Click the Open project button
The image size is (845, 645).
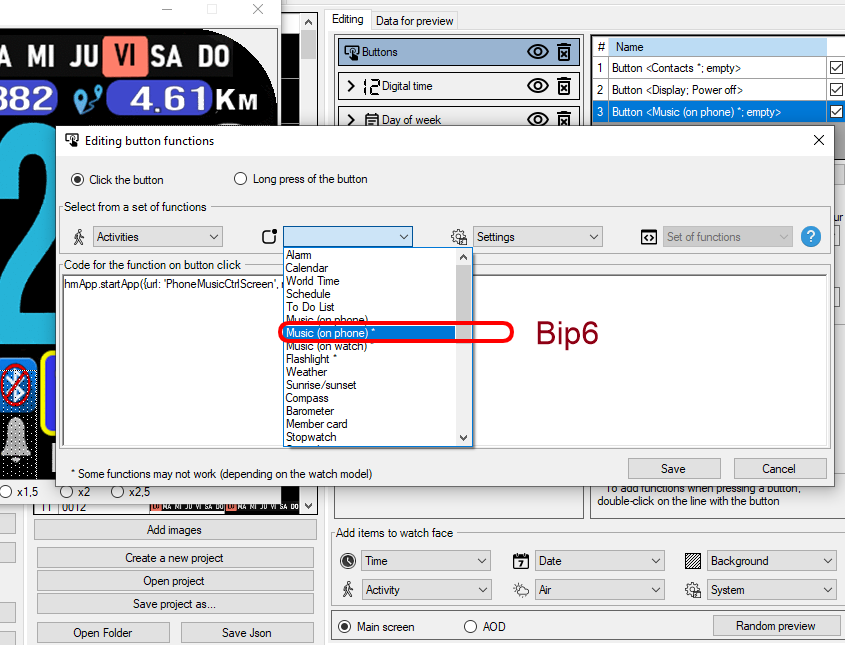tap(175, 581)
